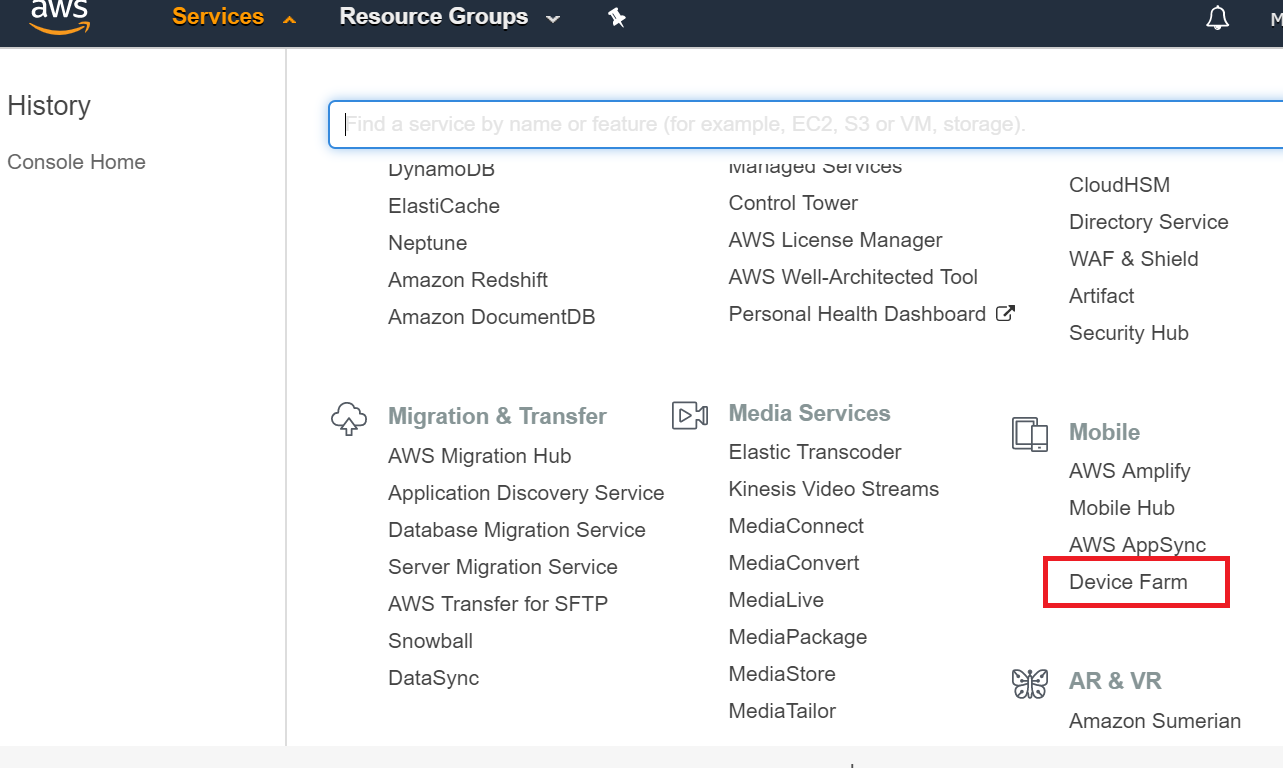Open Kinesis Video Streams

[x=833, y=489]
